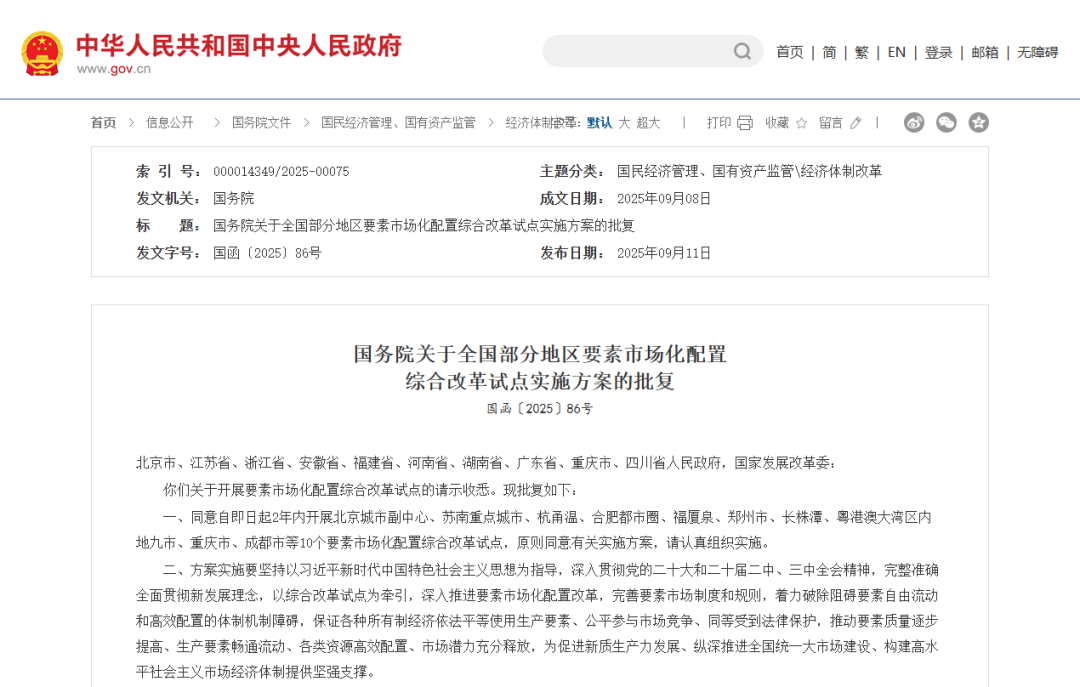
Task: Switch site language to EN
Action: coord(896,52)
